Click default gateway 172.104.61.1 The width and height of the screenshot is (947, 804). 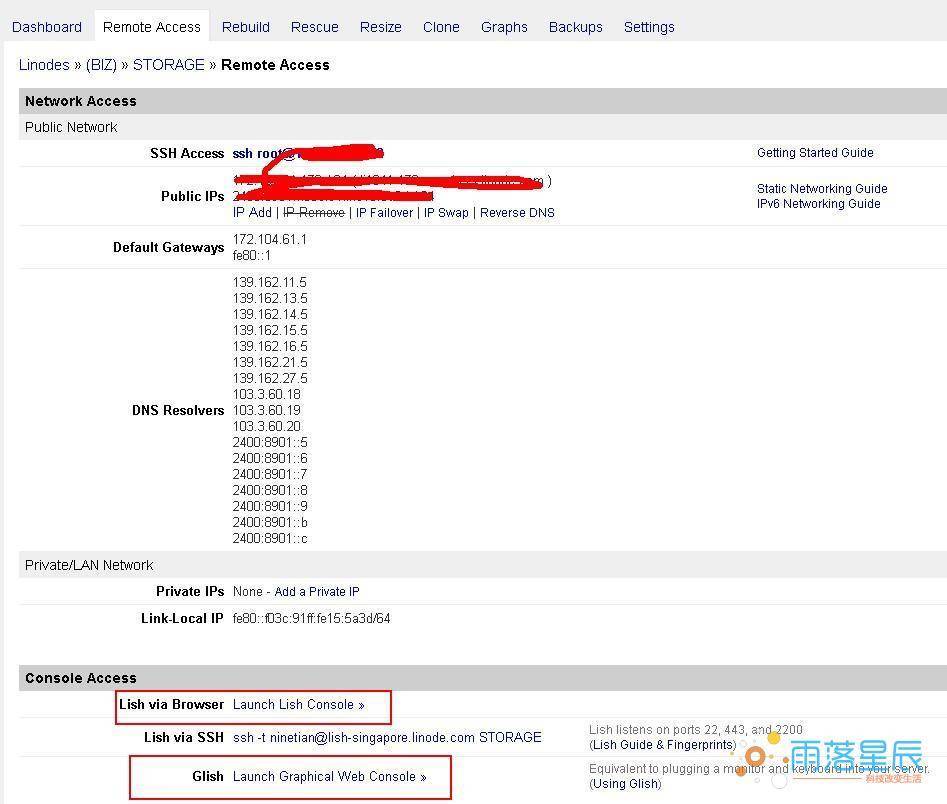[x=269, y=239]
